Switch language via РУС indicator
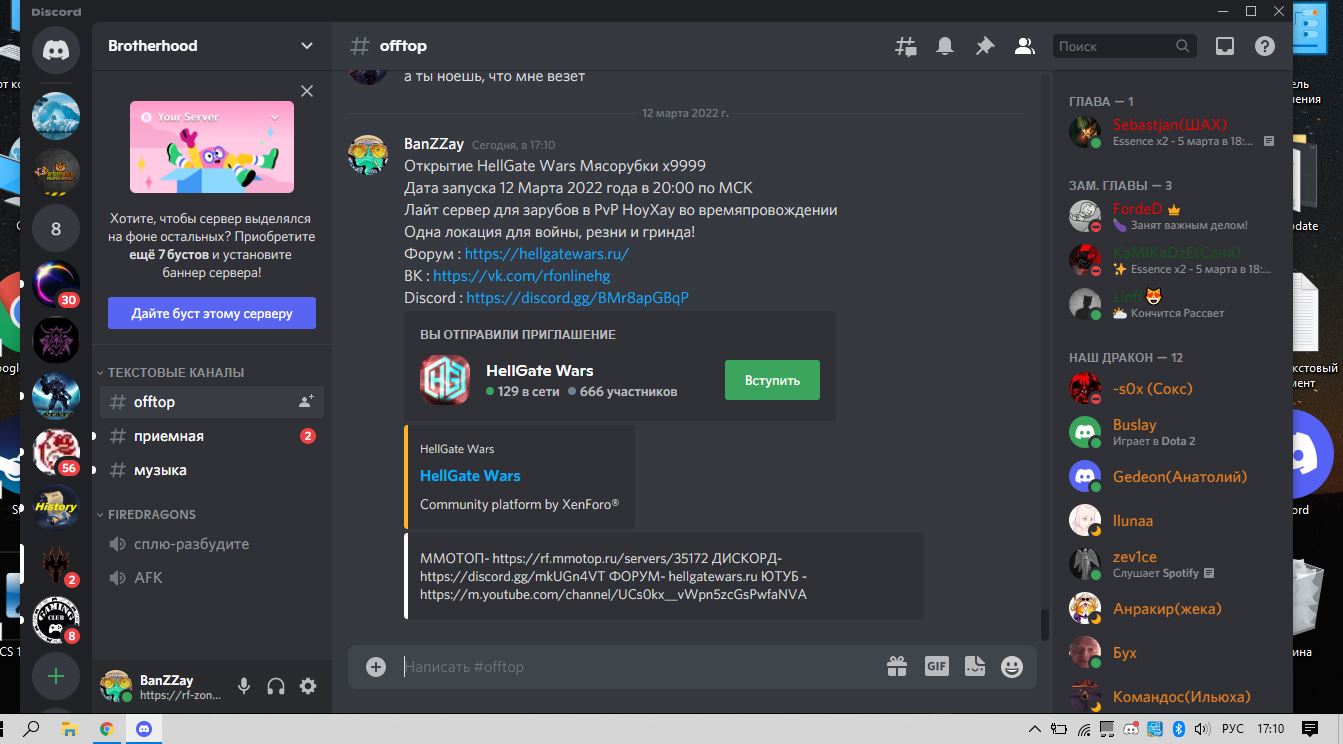The image size is (1343, 744). pos(1233,729)
